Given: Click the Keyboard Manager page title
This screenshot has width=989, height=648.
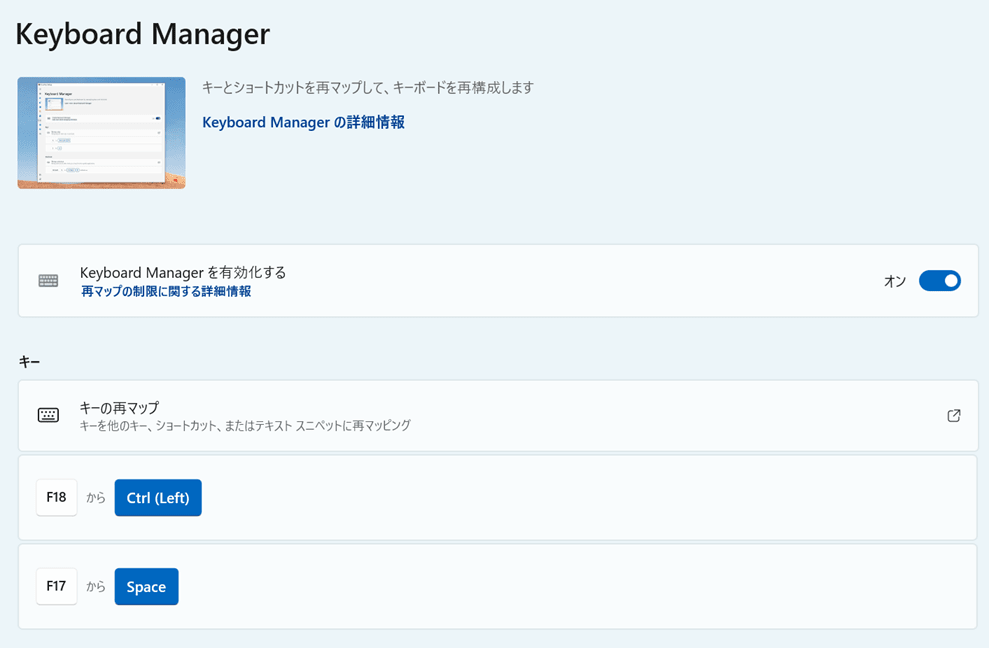Looking at the screenshot, I should click(143, 34).
